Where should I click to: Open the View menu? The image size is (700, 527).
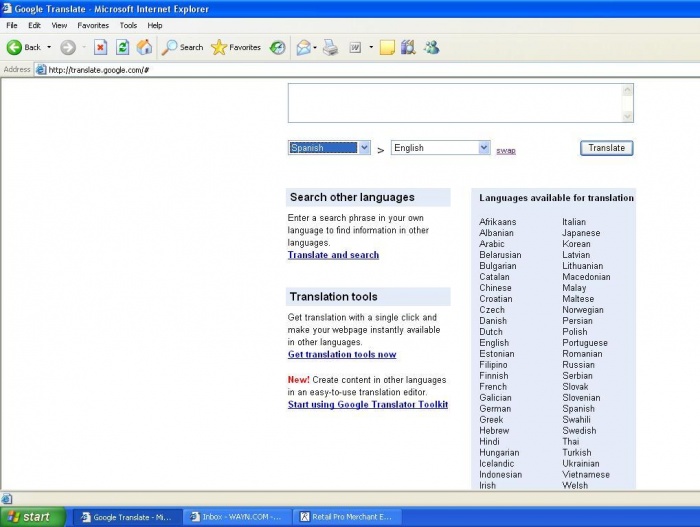(x=59, y=25)
